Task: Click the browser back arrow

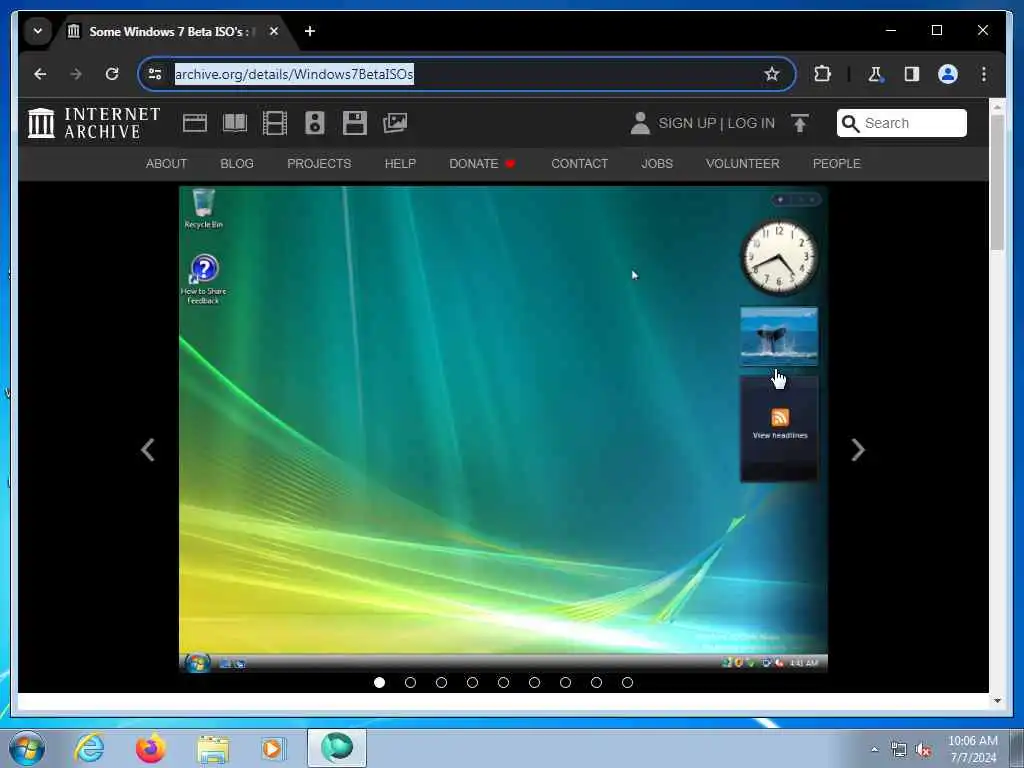Action: pos(40,74)
